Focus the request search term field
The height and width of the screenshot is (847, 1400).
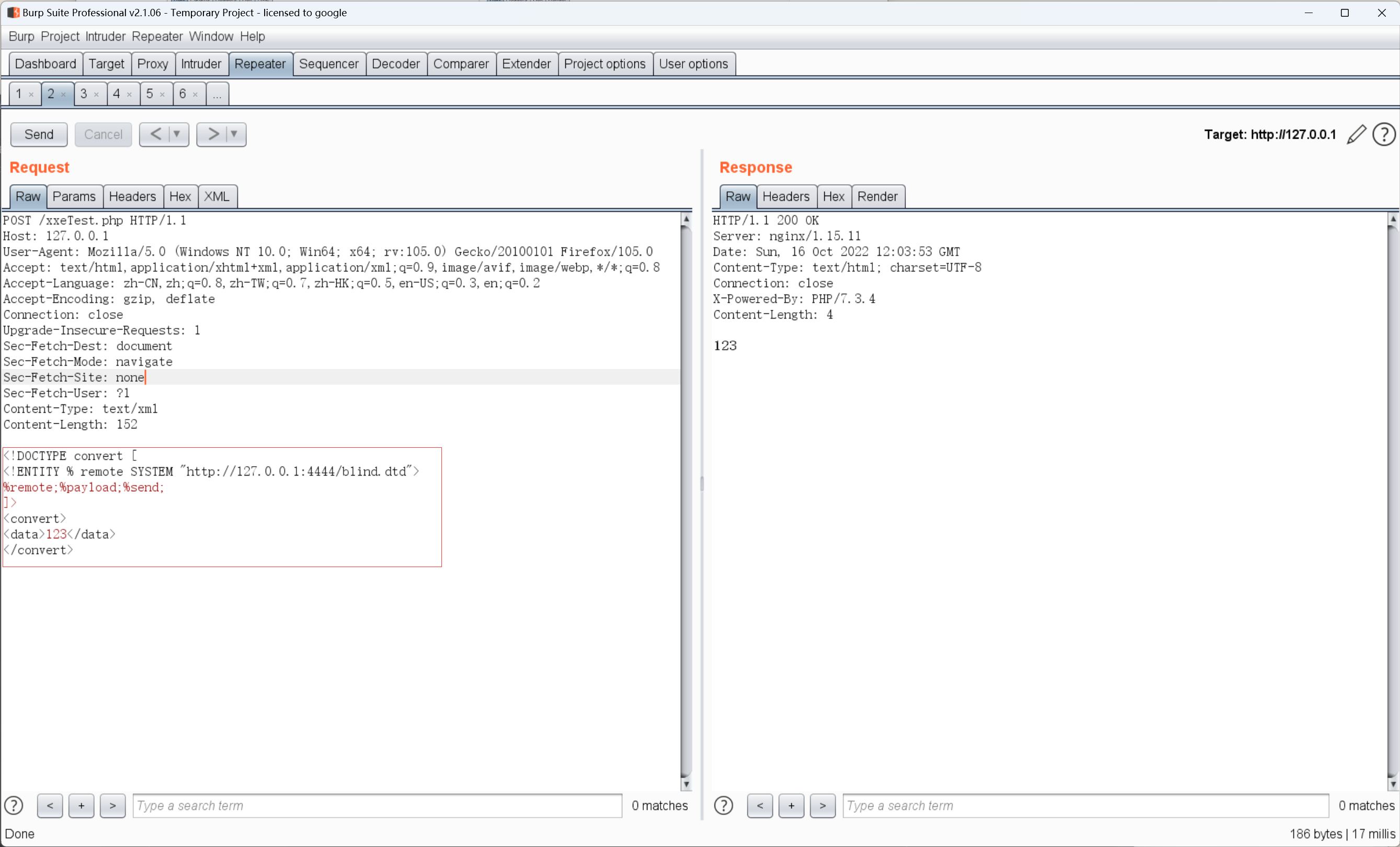click(x=377, y=806)
